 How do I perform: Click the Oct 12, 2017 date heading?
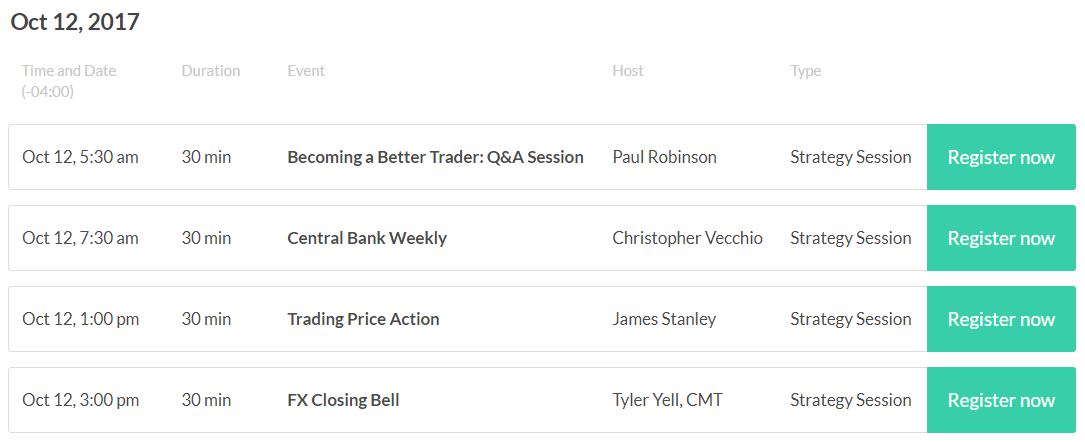coord(75,21)
